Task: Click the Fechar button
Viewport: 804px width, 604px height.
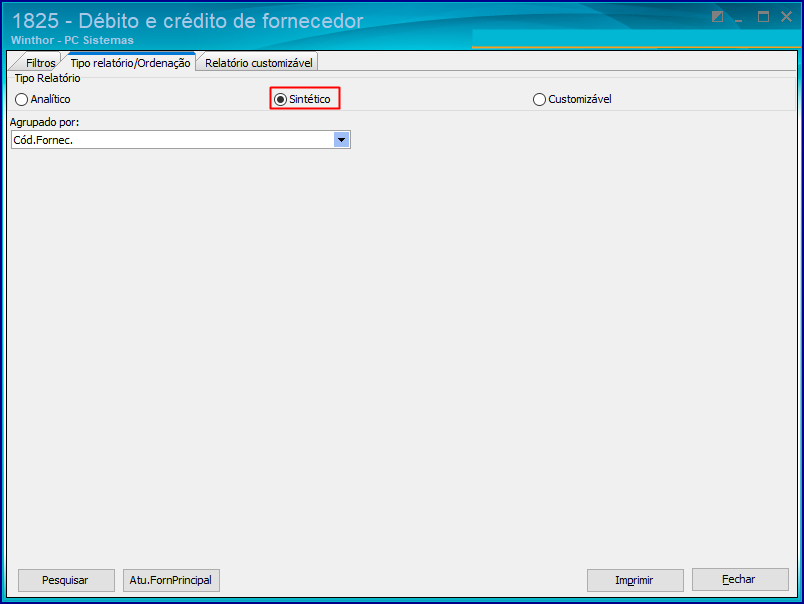Action: [740, 579]
